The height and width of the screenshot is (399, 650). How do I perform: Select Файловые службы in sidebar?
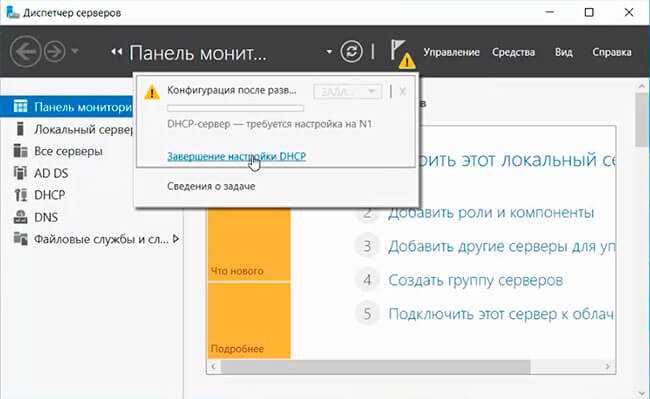point(101,239)
